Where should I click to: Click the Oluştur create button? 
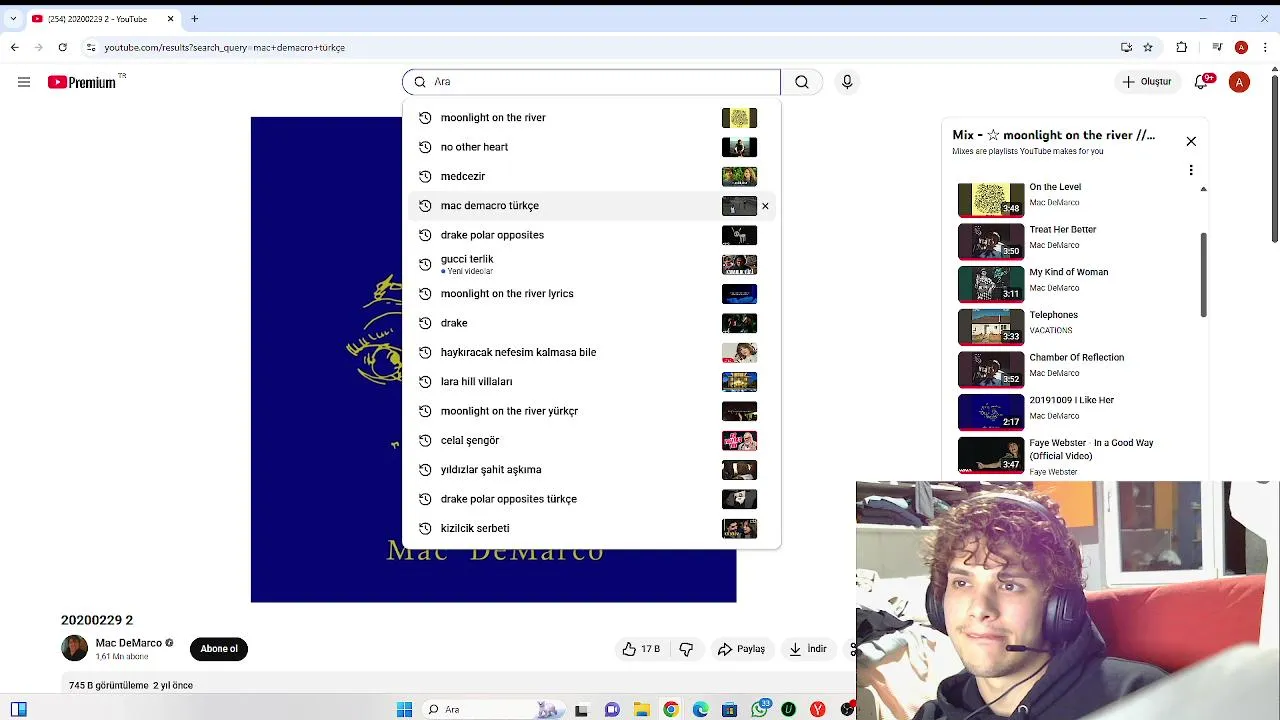point(1147,82)
